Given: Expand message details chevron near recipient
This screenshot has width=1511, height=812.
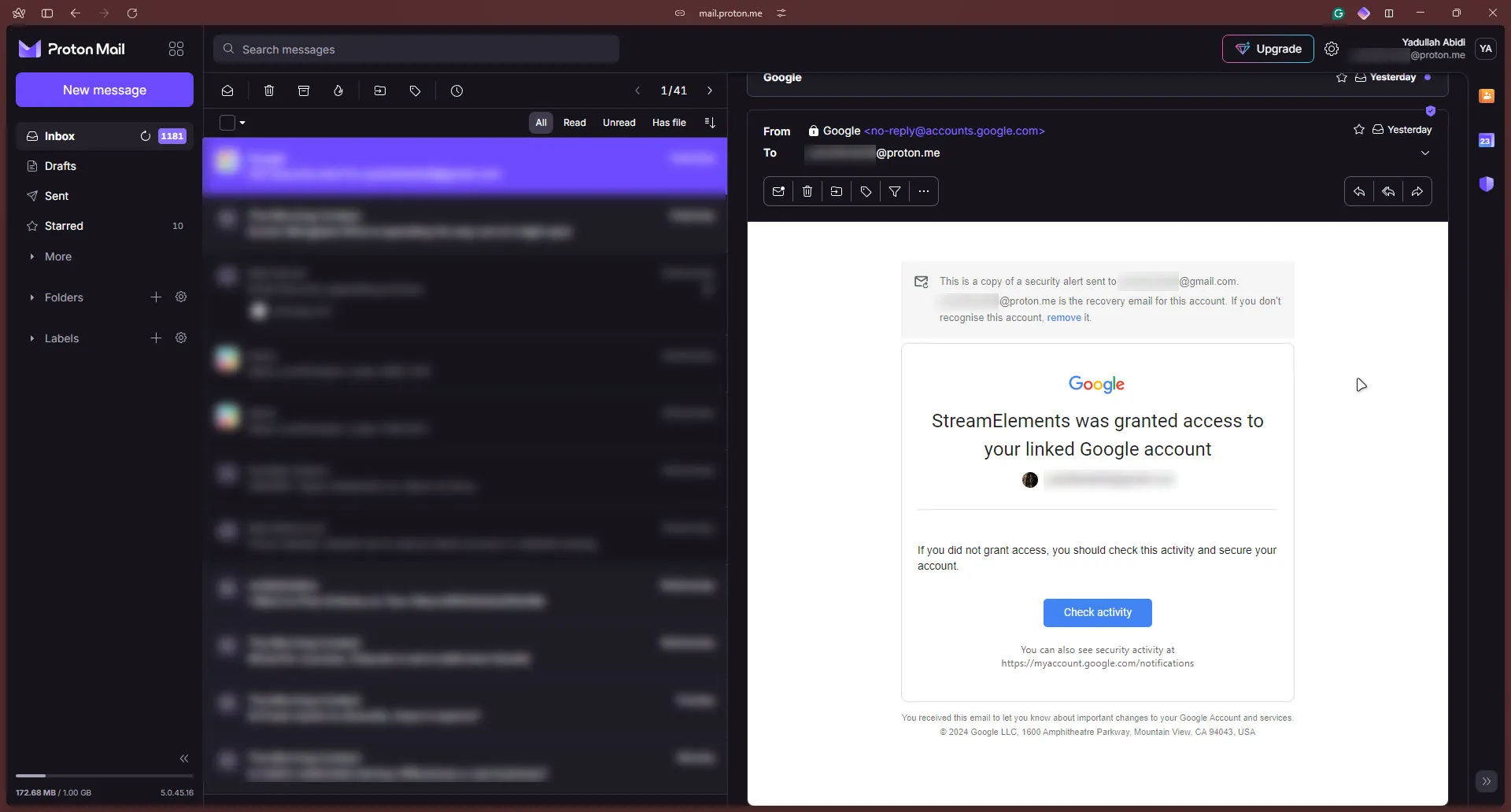Looking at the screenshot, I should click(x=1424, y=153).
